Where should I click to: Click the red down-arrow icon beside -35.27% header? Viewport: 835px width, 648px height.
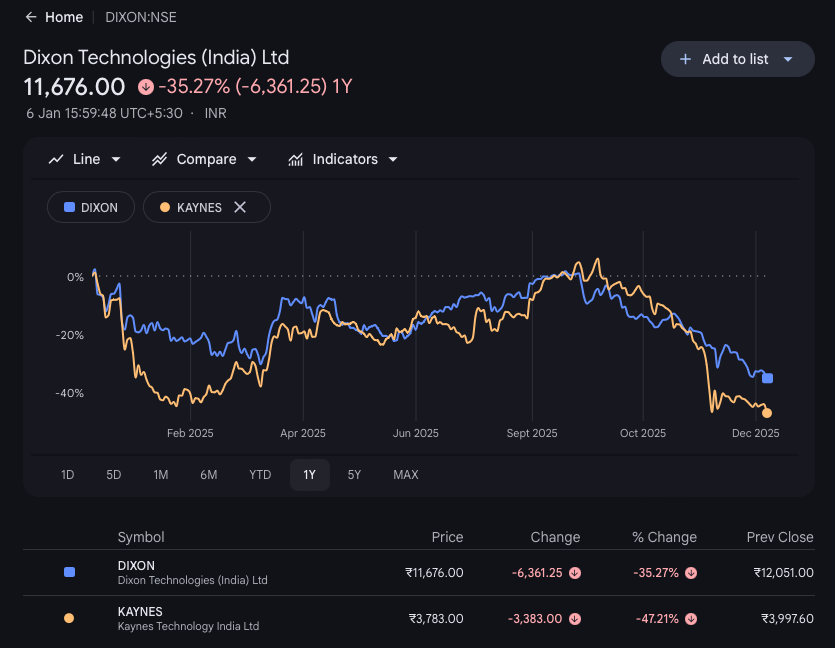146,87
